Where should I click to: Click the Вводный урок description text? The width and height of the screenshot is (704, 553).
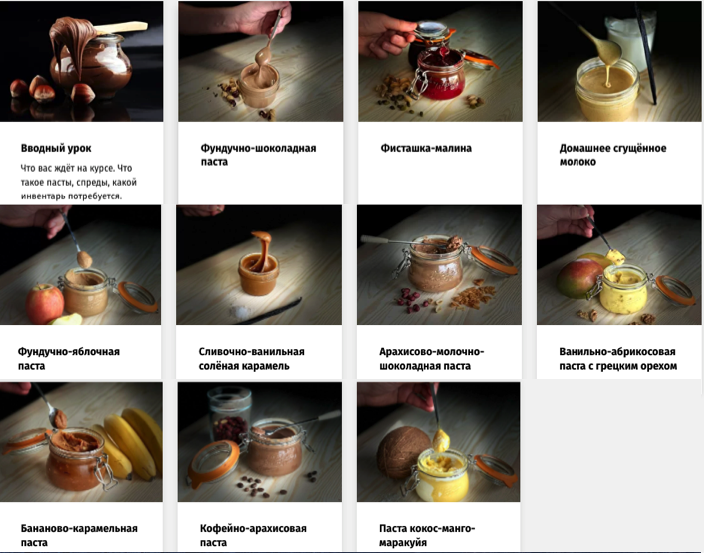(x=79, y=182)
